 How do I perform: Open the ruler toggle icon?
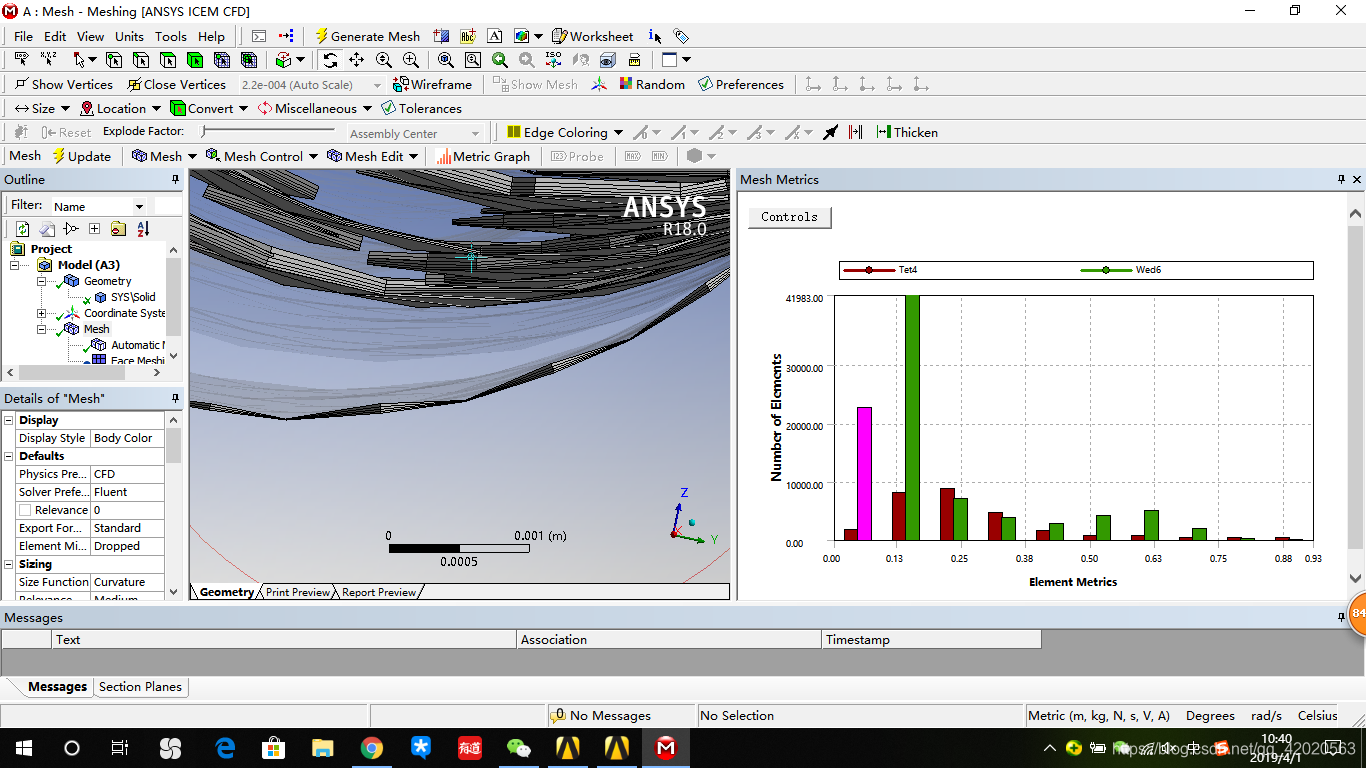634,60
